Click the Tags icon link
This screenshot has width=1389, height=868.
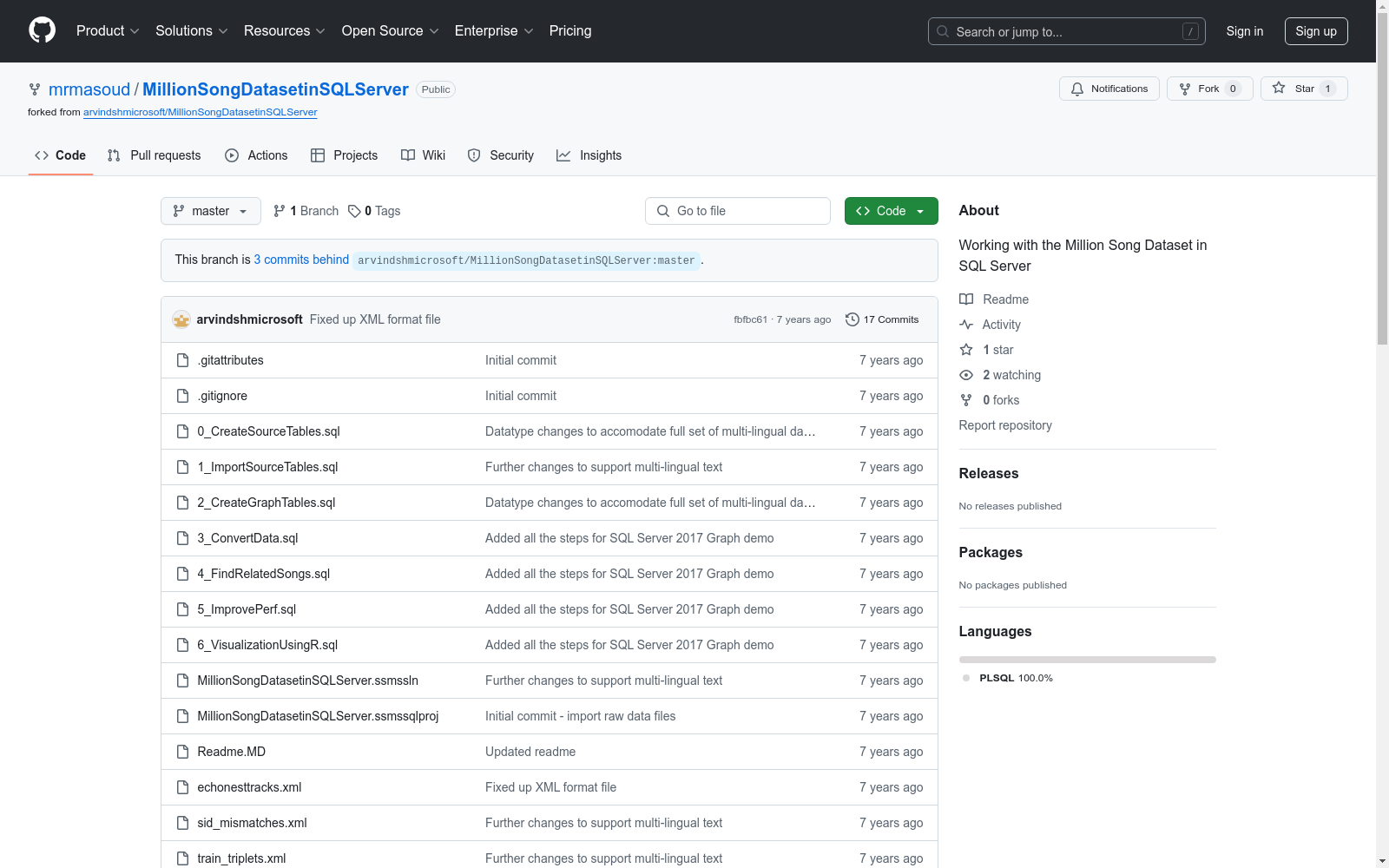[354, 211]
